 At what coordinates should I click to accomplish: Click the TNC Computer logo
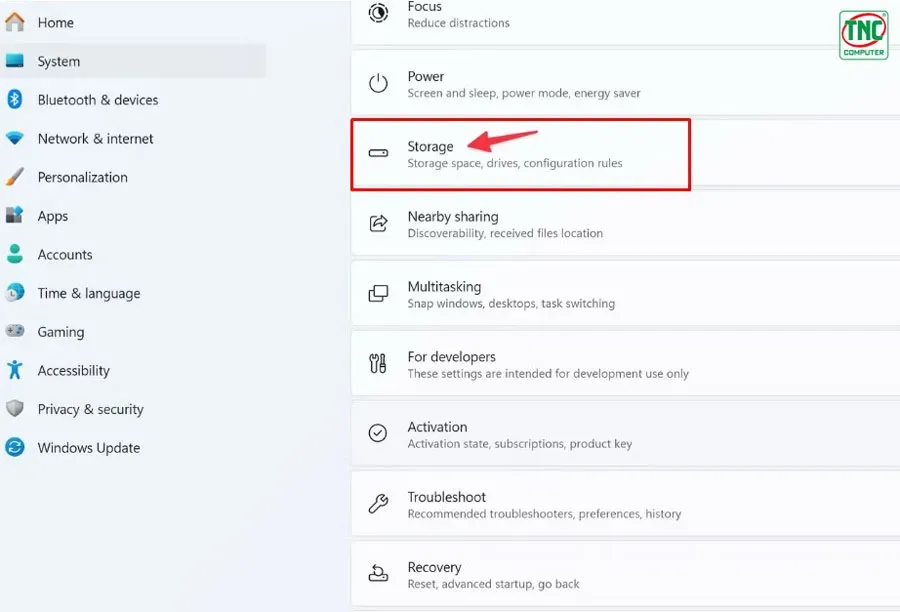click(x=862, y=33)
